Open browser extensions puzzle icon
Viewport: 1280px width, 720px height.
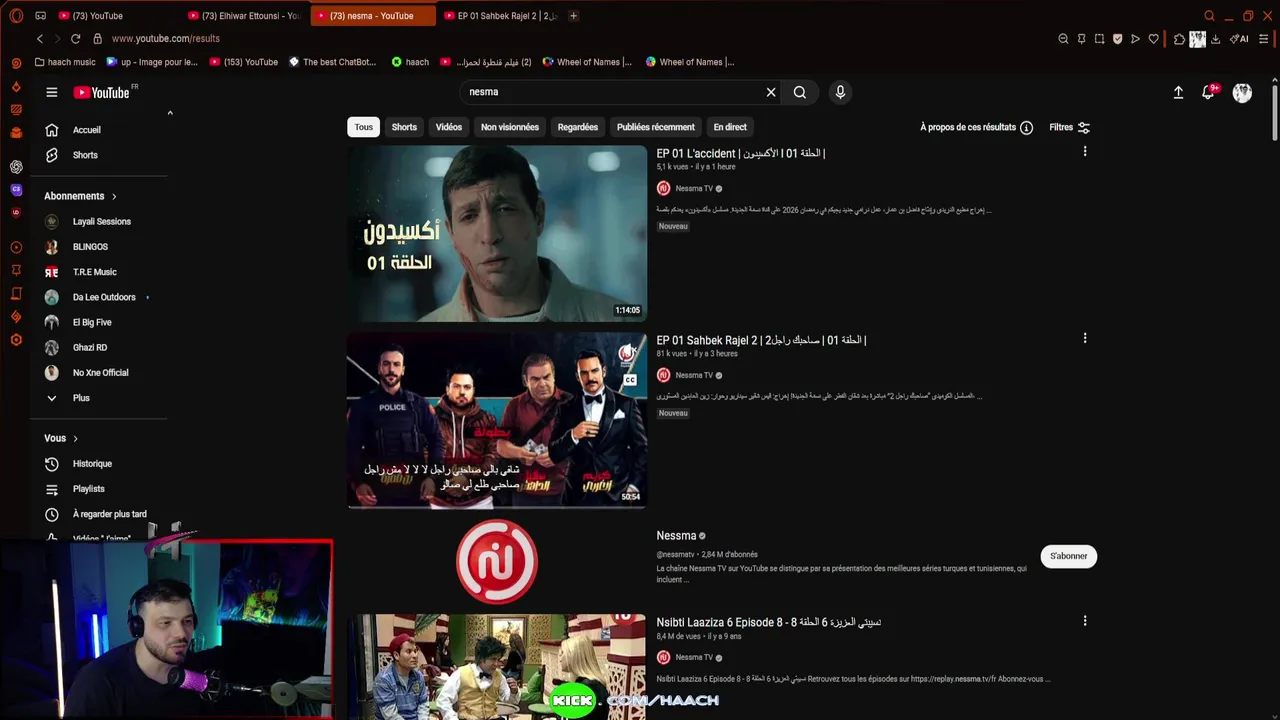click(1179, 39)
